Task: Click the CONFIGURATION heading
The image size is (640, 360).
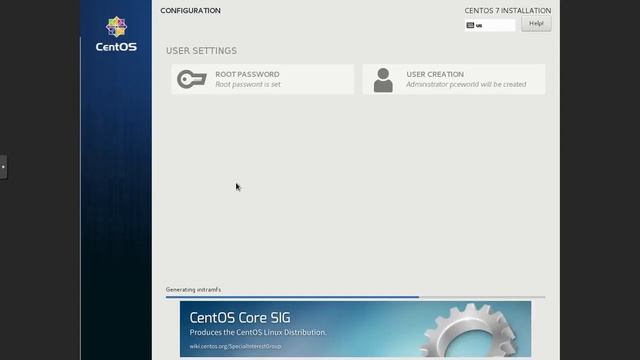Action: pyautogui.click(x=190, y=11)
